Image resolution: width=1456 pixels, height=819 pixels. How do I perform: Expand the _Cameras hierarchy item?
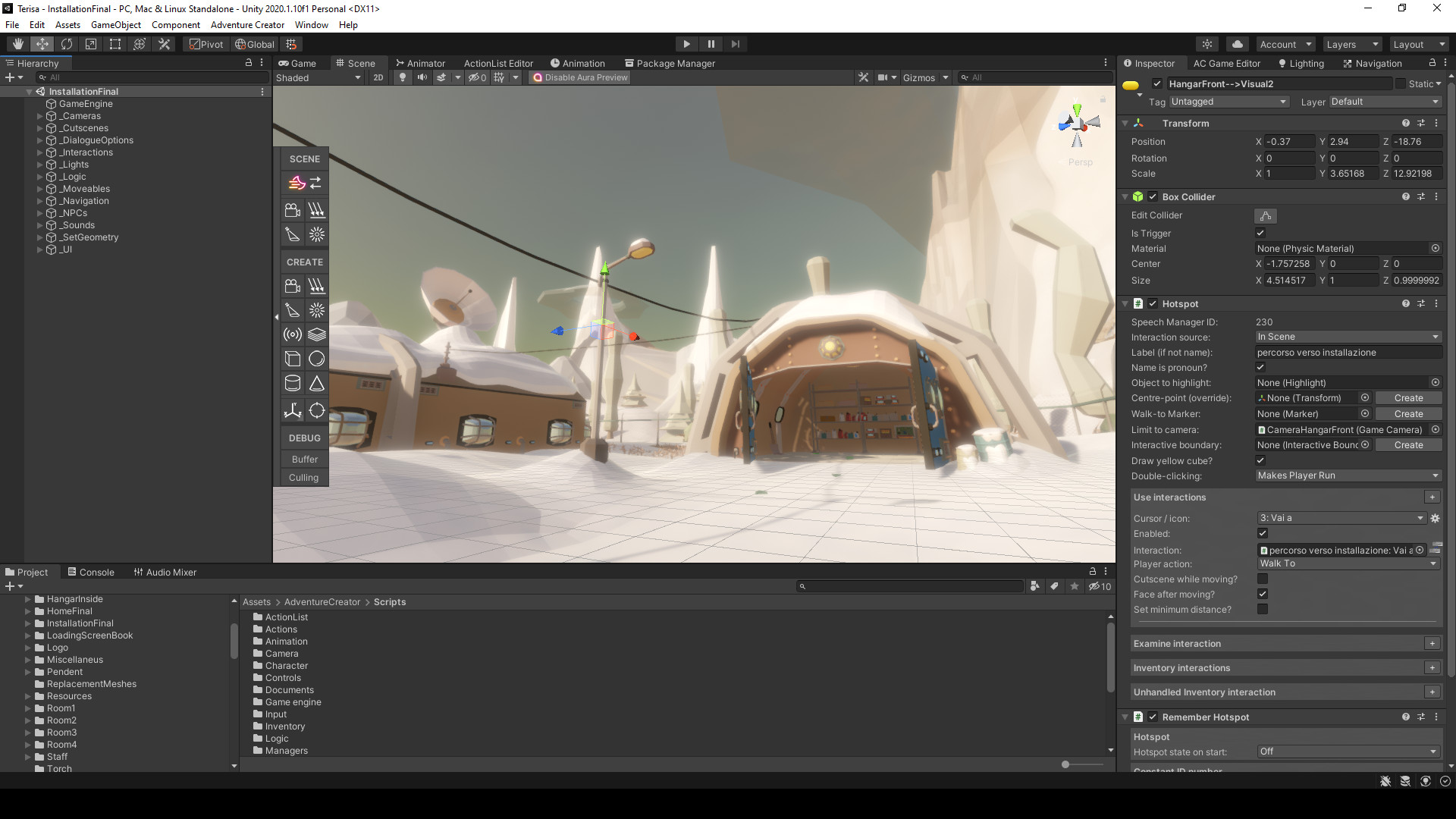(39, 116)
